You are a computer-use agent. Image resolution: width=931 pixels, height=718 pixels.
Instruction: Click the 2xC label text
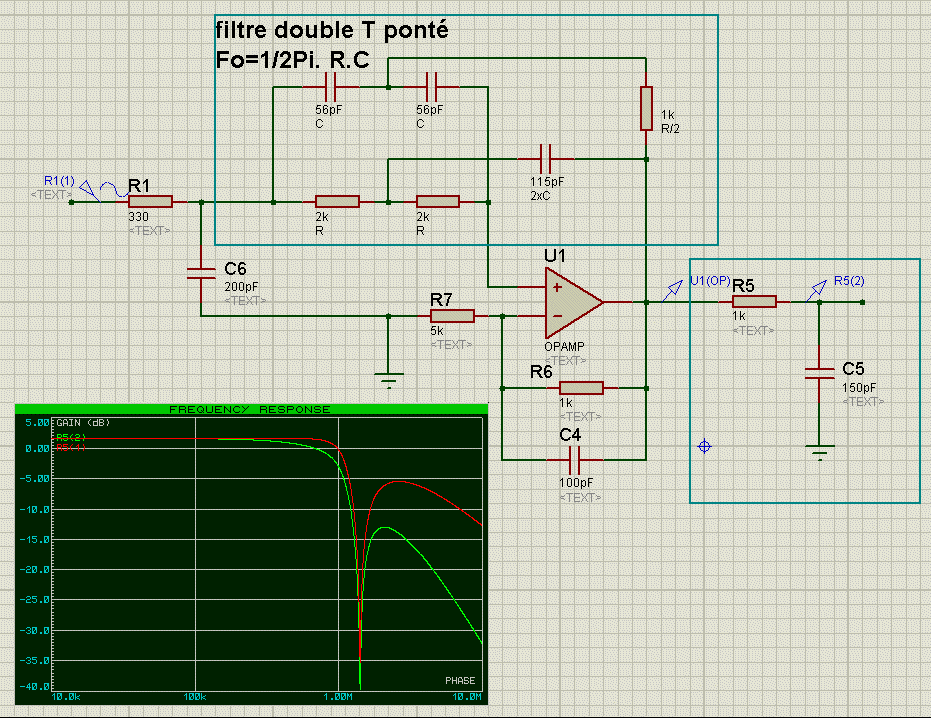click(540, 195)
